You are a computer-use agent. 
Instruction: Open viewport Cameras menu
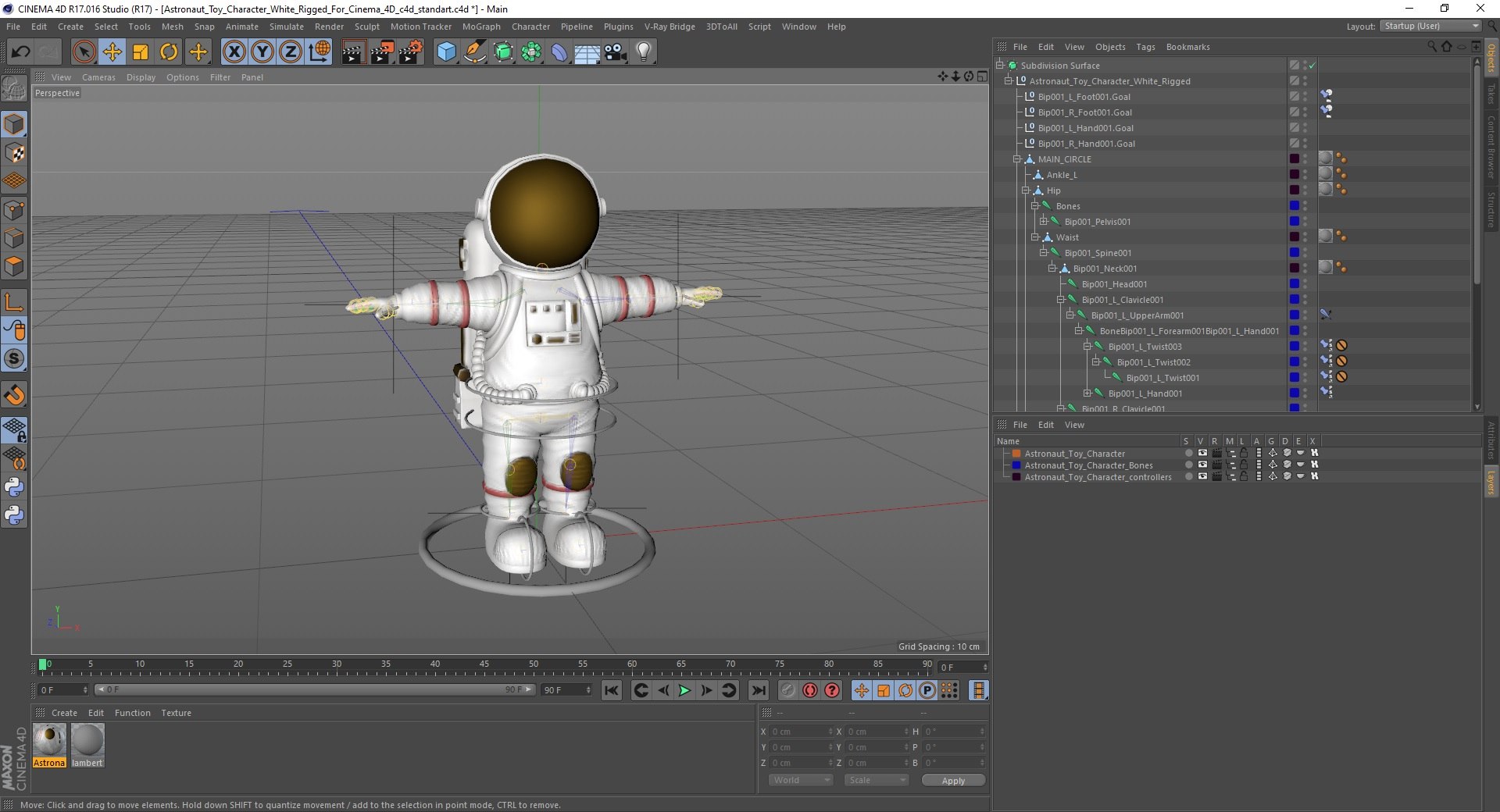click(98, 77)
